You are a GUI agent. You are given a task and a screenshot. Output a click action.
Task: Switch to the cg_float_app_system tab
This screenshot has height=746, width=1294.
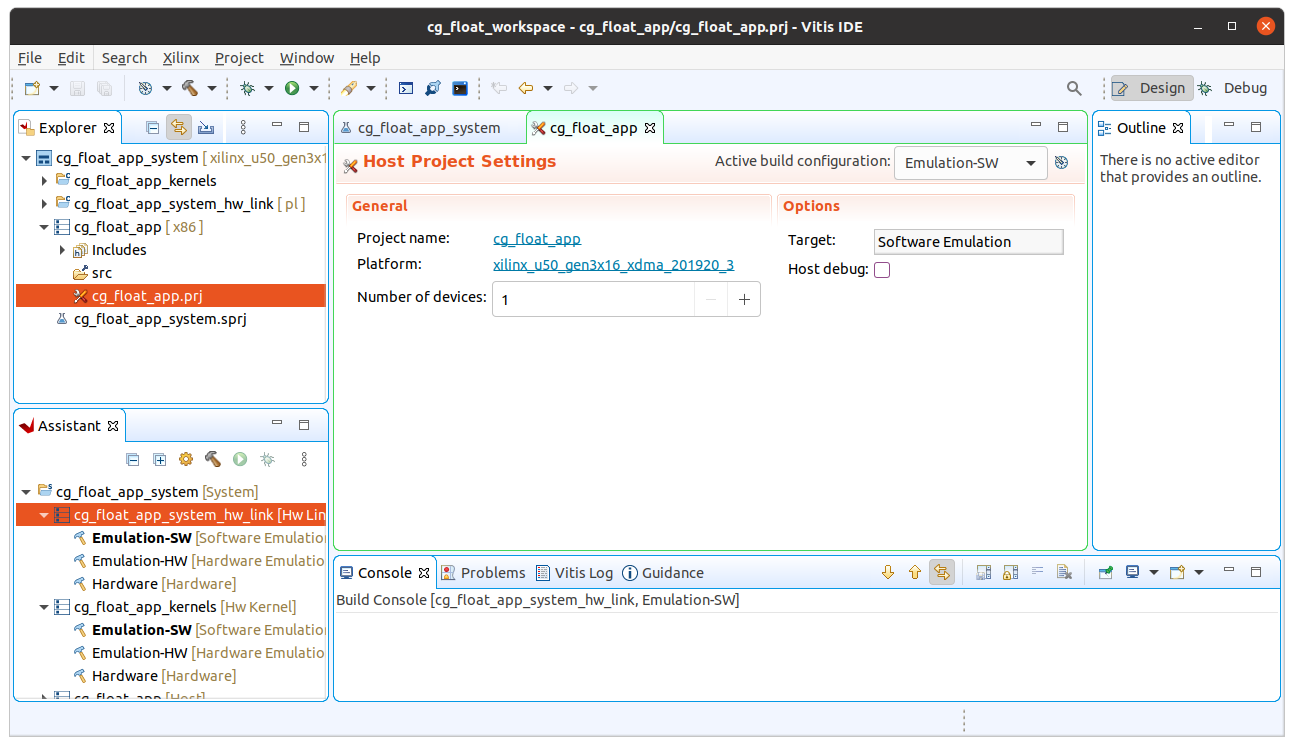(x=429, y=128)
